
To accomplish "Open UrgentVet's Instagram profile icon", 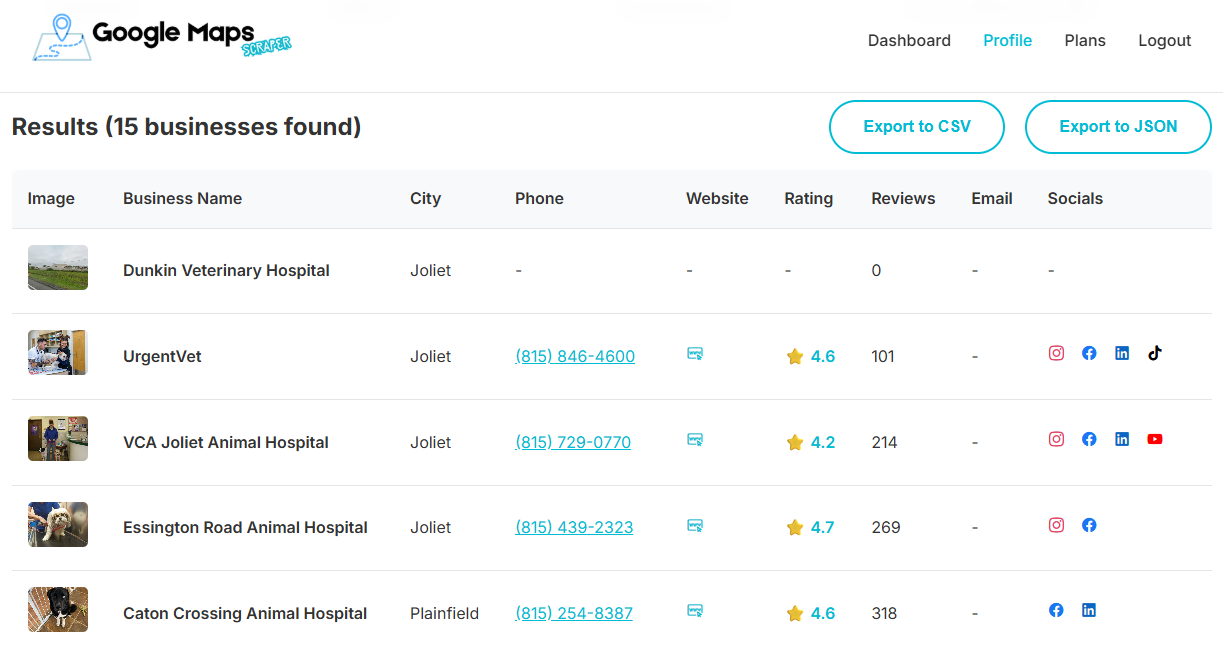I will [1056, 353].
